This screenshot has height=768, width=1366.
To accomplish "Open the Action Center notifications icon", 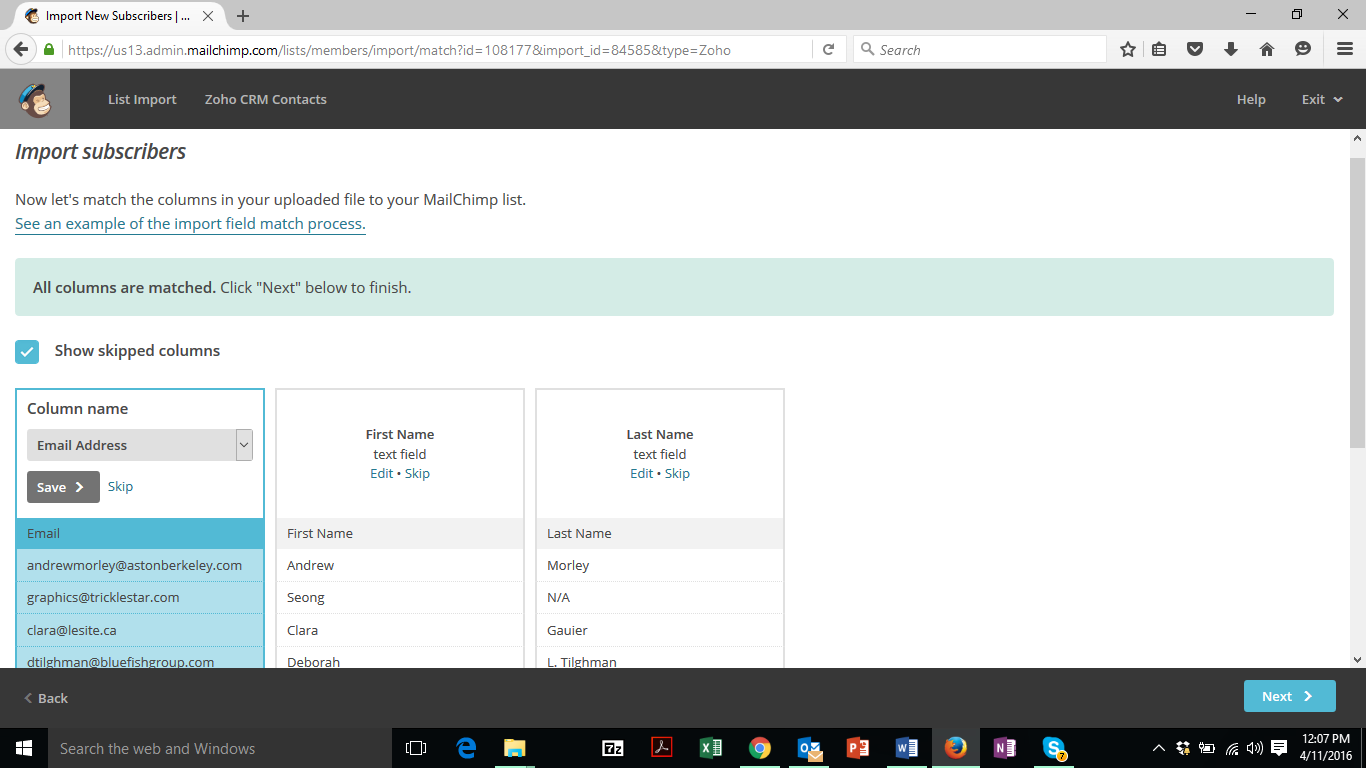I will pos(1279,748).
